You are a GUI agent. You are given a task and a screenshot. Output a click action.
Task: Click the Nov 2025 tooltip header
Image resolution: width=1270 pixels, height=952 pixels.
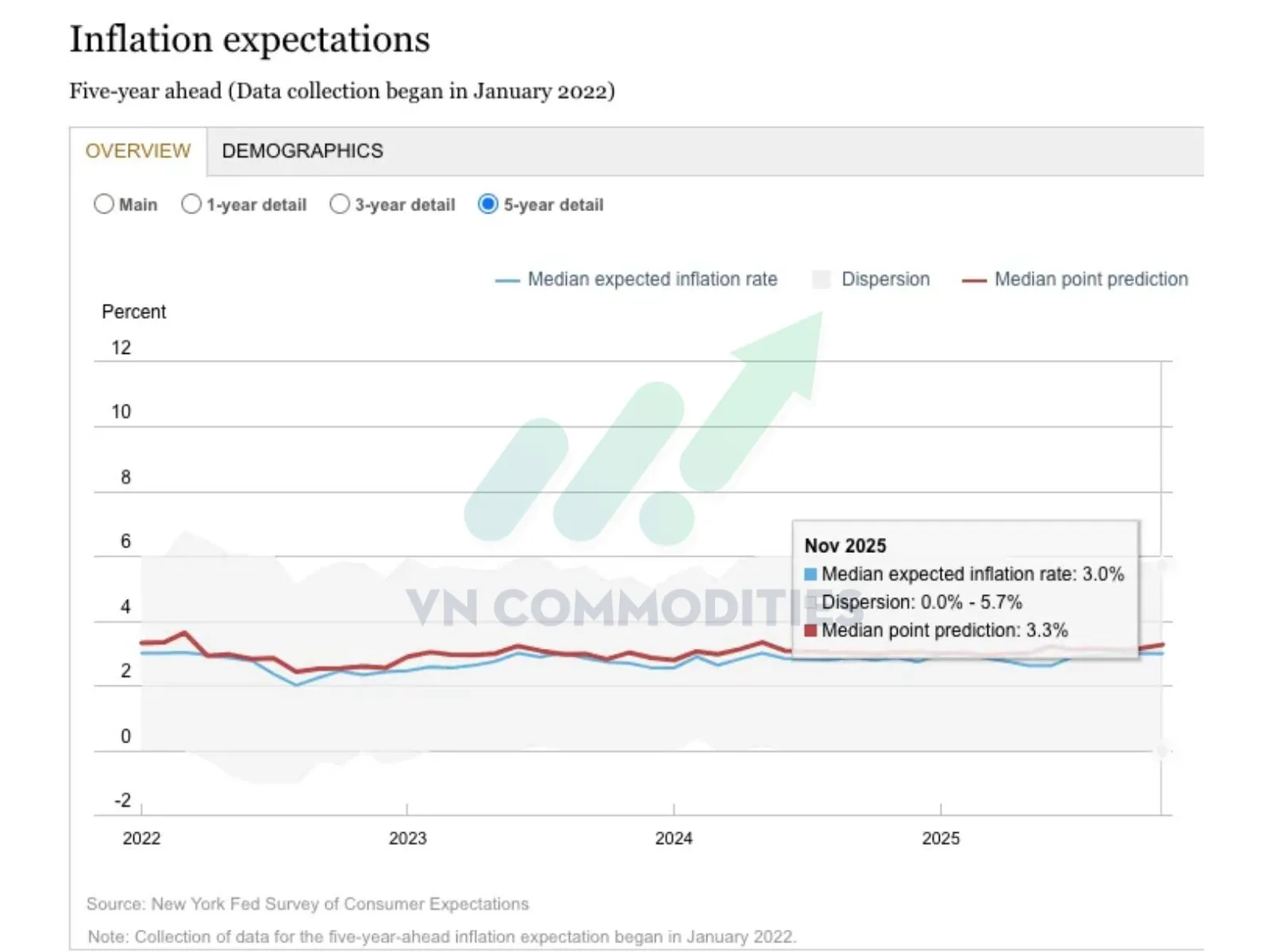pyautogui.click(x=845, y=546)
